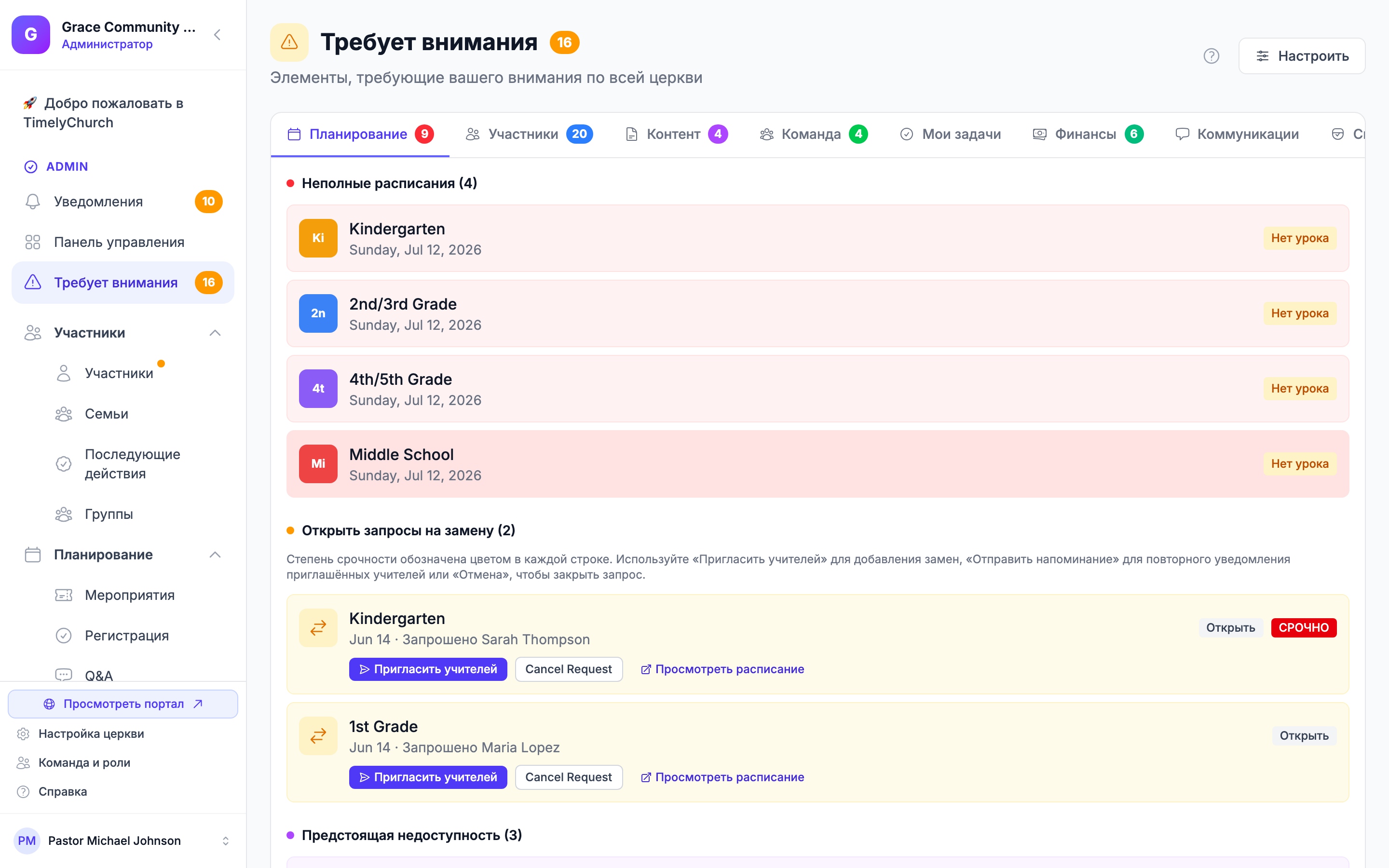Open the 2nd/3rd Grade '2n' avatar
Image resolution: width=1389 pixels, height=868 pixels.
[318, 313]
